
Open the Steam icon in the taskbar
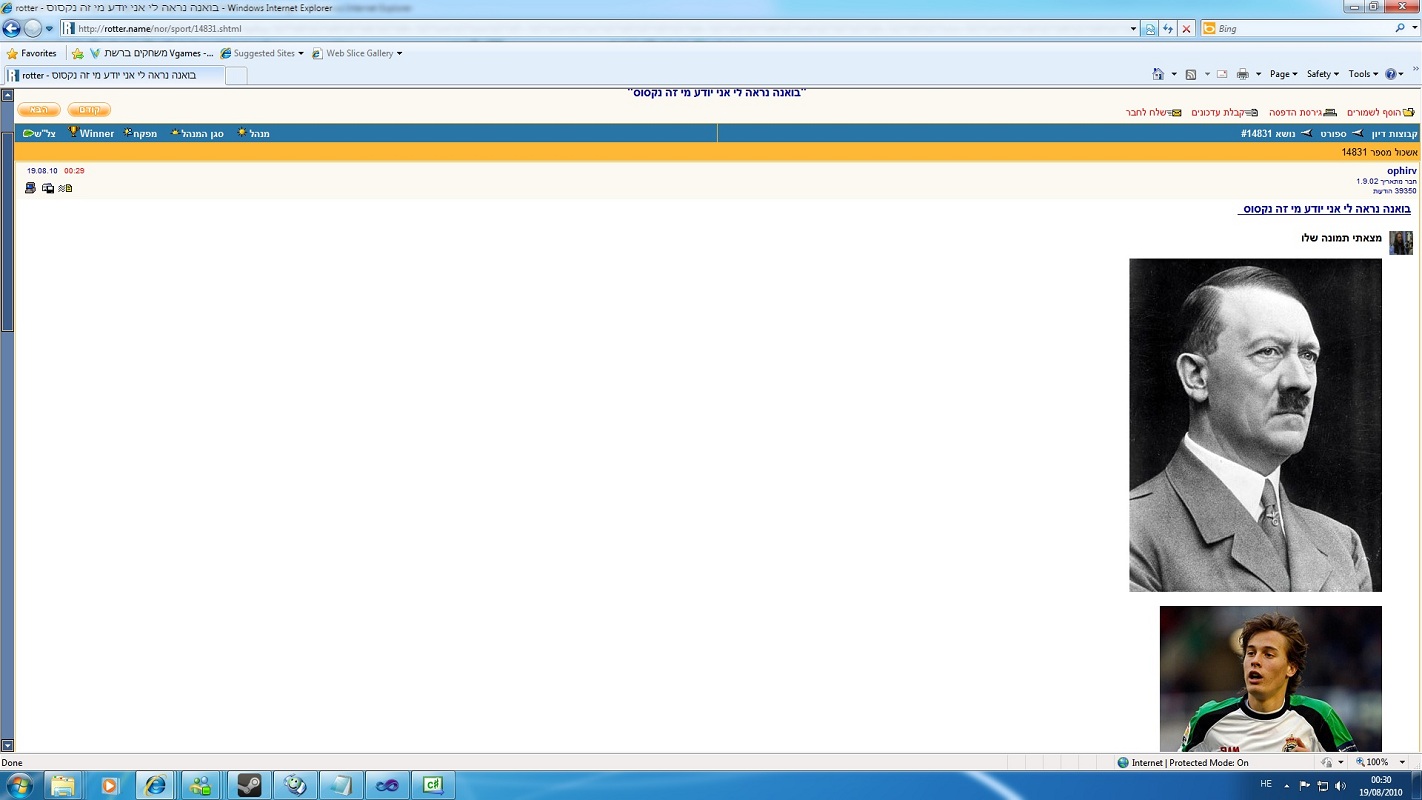pos(249,785)
